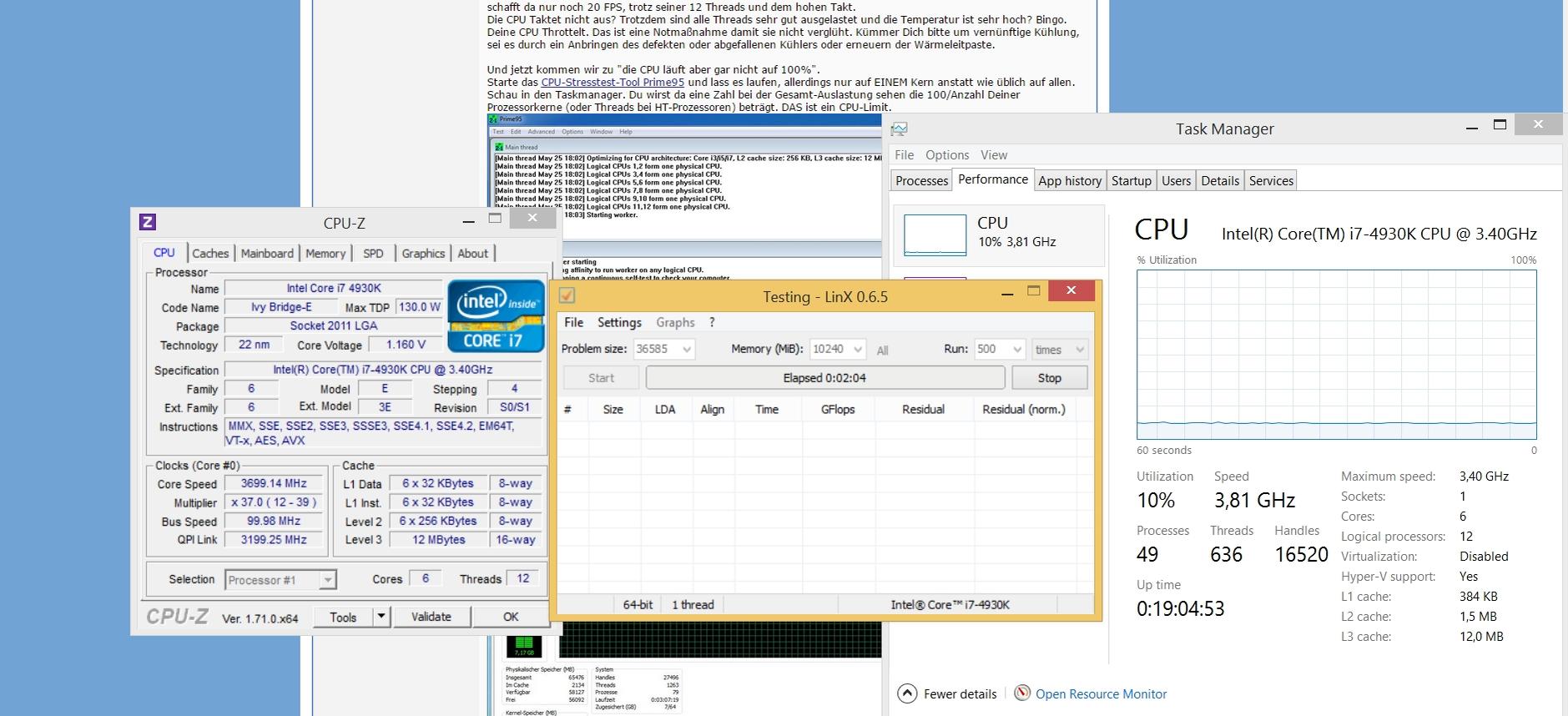Click the 1 thread status bar entry in LinX
This screenshot has height=716, width=1568.
[693, 605]
